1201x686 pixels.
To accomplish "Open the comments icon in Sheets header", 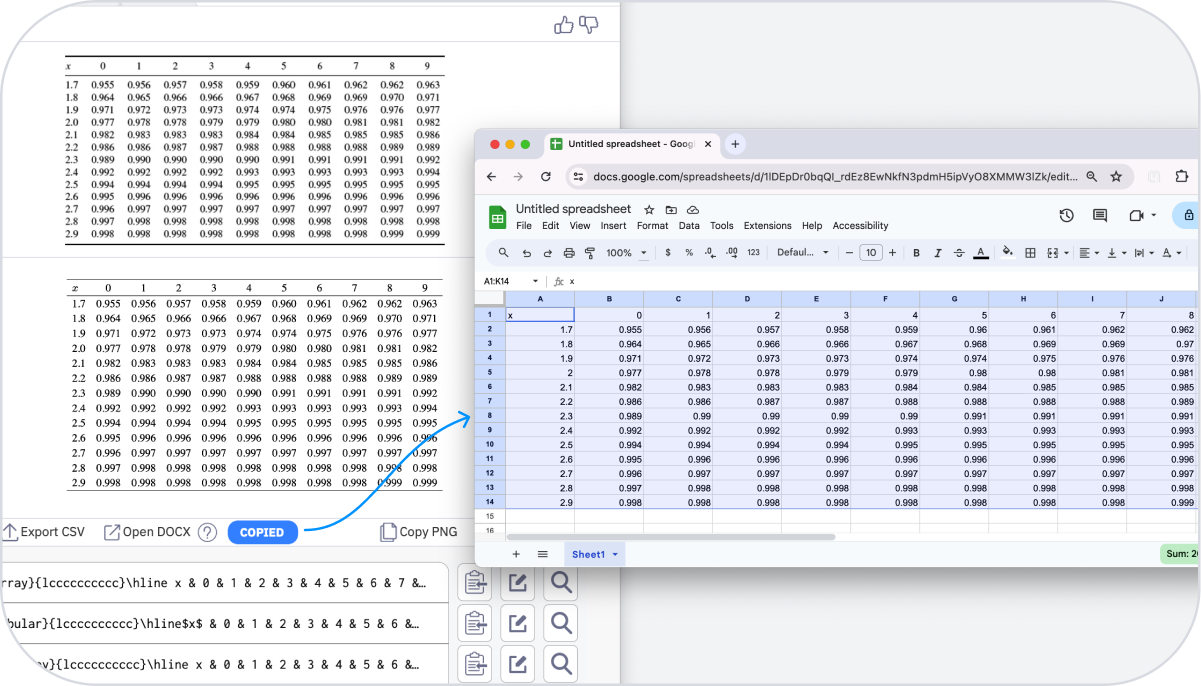I will tap(1100, 215).
